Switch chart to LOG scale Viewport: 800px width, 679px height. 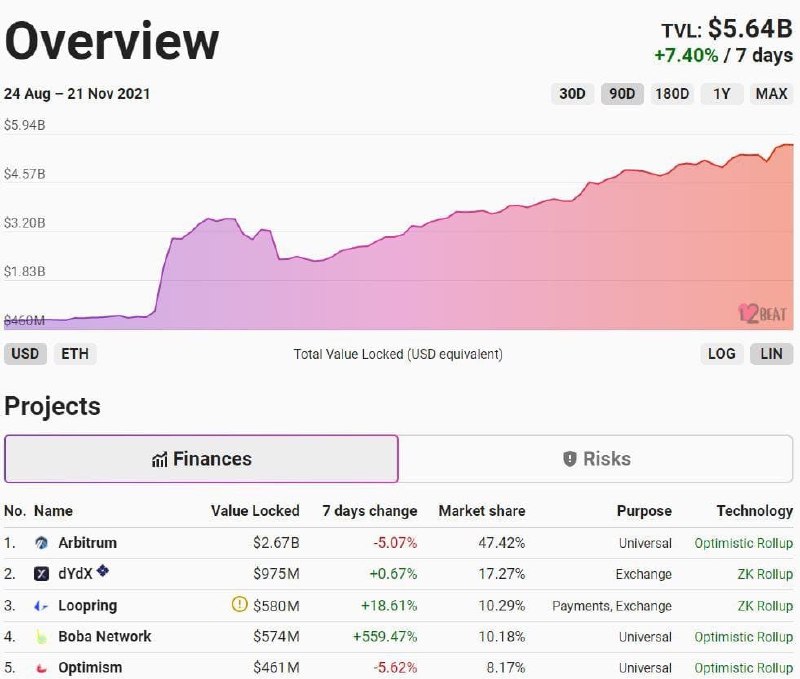[x=721, y=354]
